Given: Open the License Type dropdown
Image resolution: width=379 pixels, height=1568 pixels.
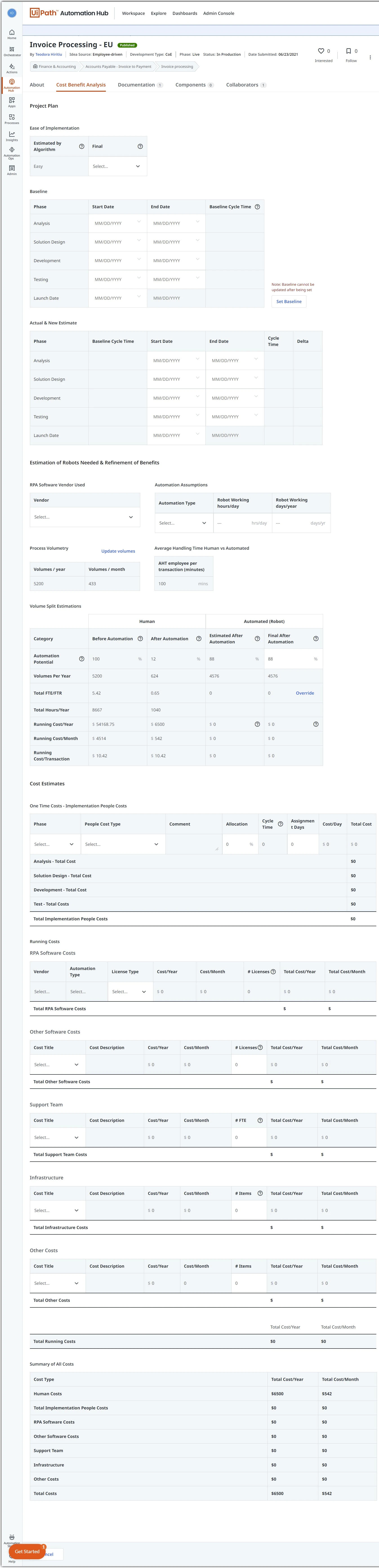Looking at the screenshot, I should [130, 992].
